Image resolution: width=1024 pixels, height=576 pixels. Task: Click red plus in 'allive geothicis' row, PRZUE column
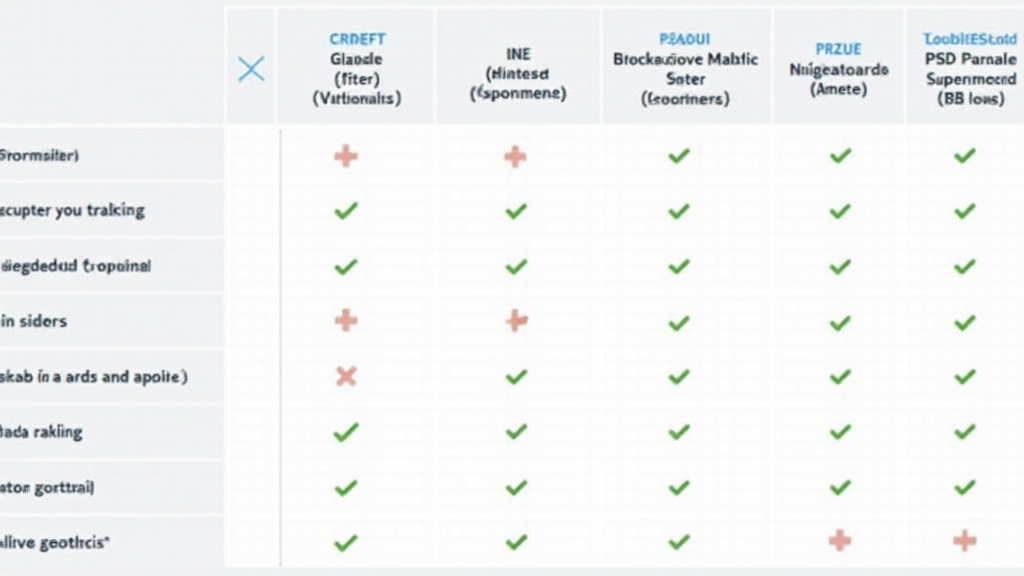coord(840,541)
